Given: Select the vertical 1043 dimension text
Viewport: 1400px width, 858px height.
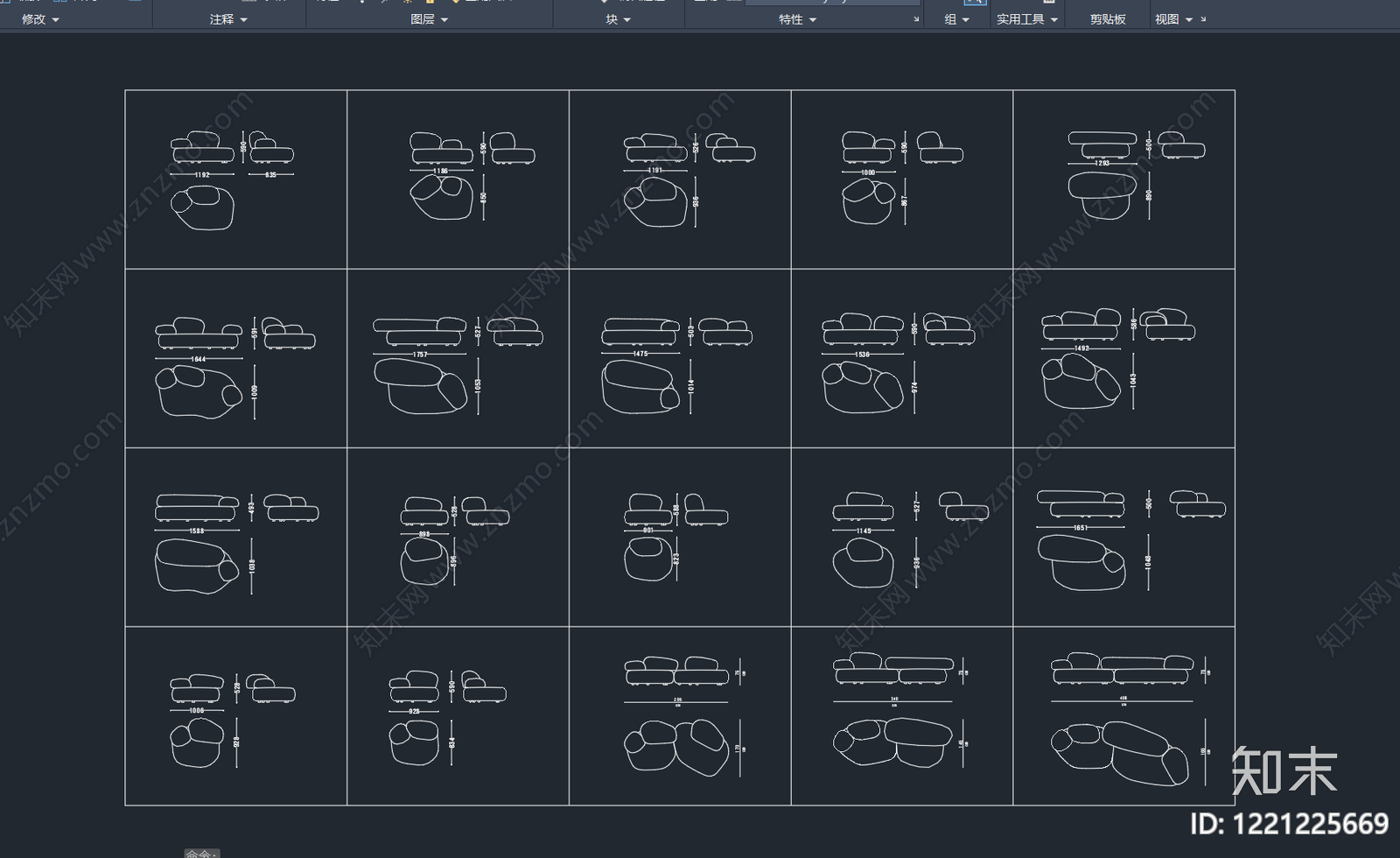Looking at the screenshot, I should click(1133, 381).
